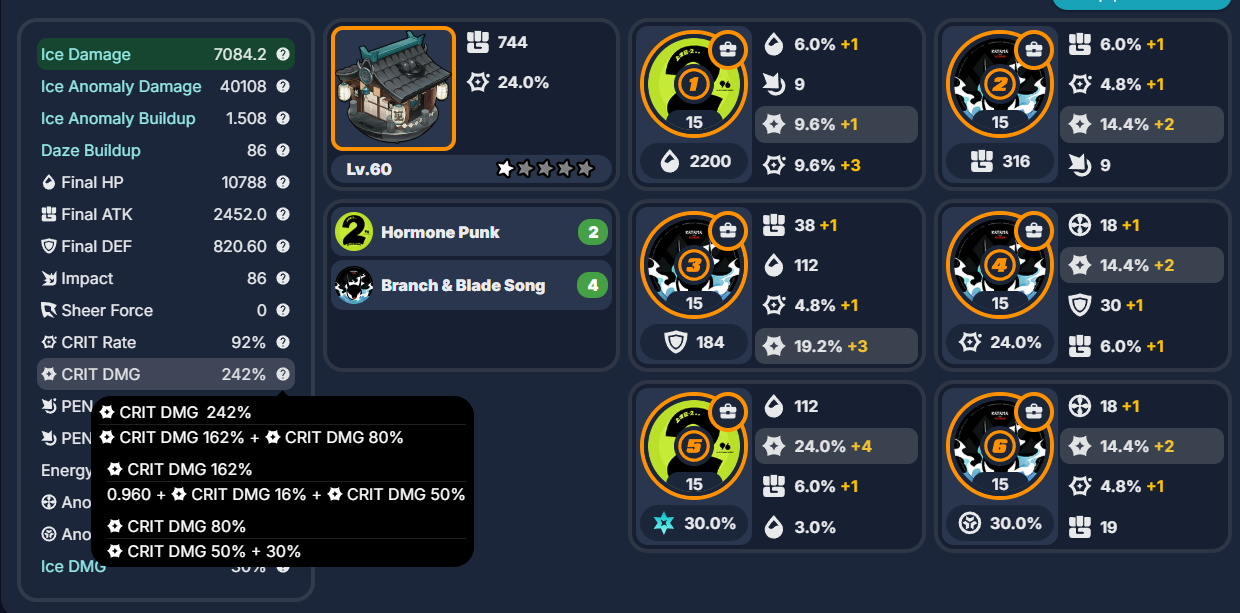Select the Branch & Blade Song set

tap(471, 286)
